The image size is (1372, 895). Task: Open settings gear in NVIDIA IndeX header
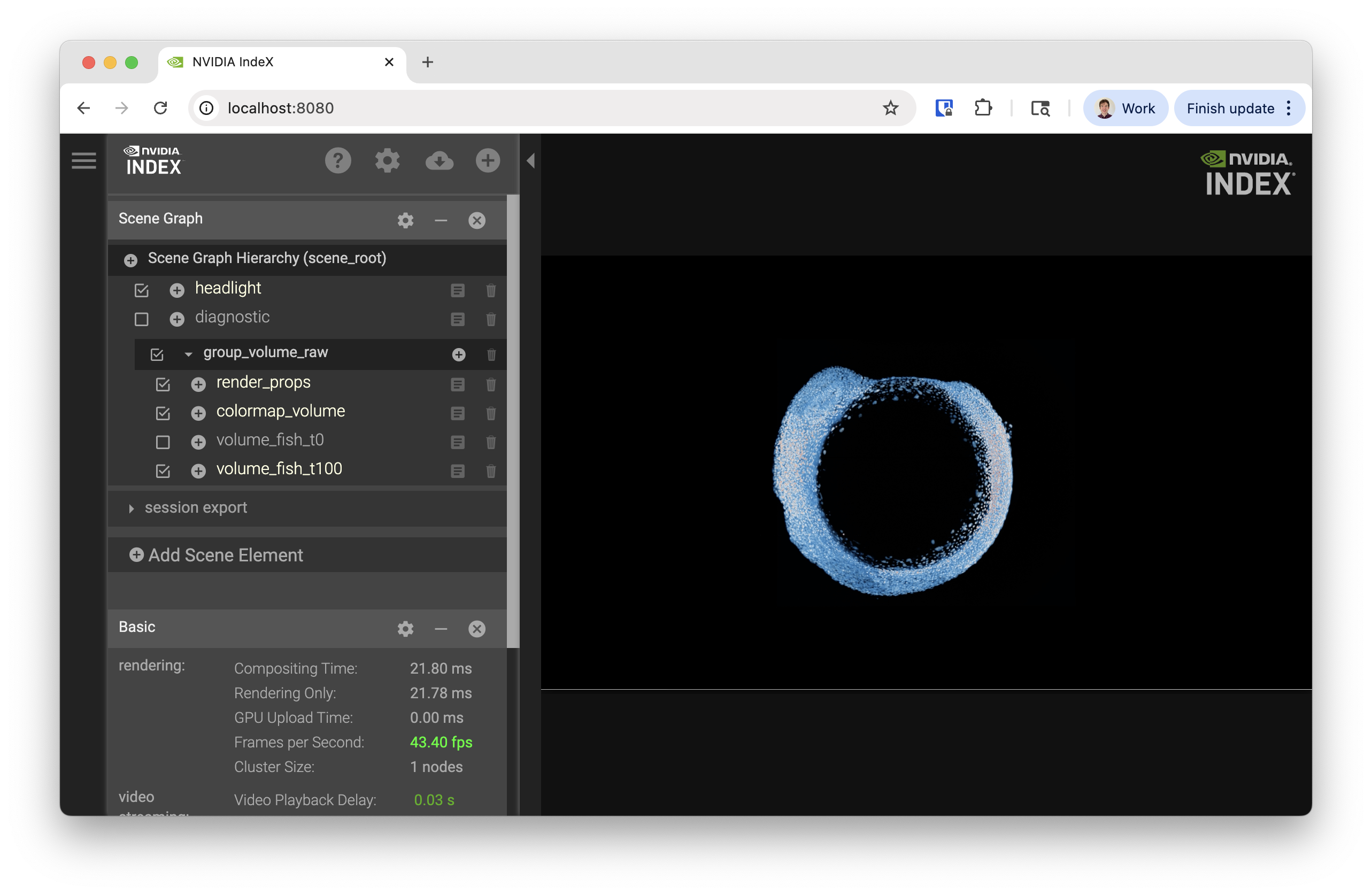[x=388, y=161]
